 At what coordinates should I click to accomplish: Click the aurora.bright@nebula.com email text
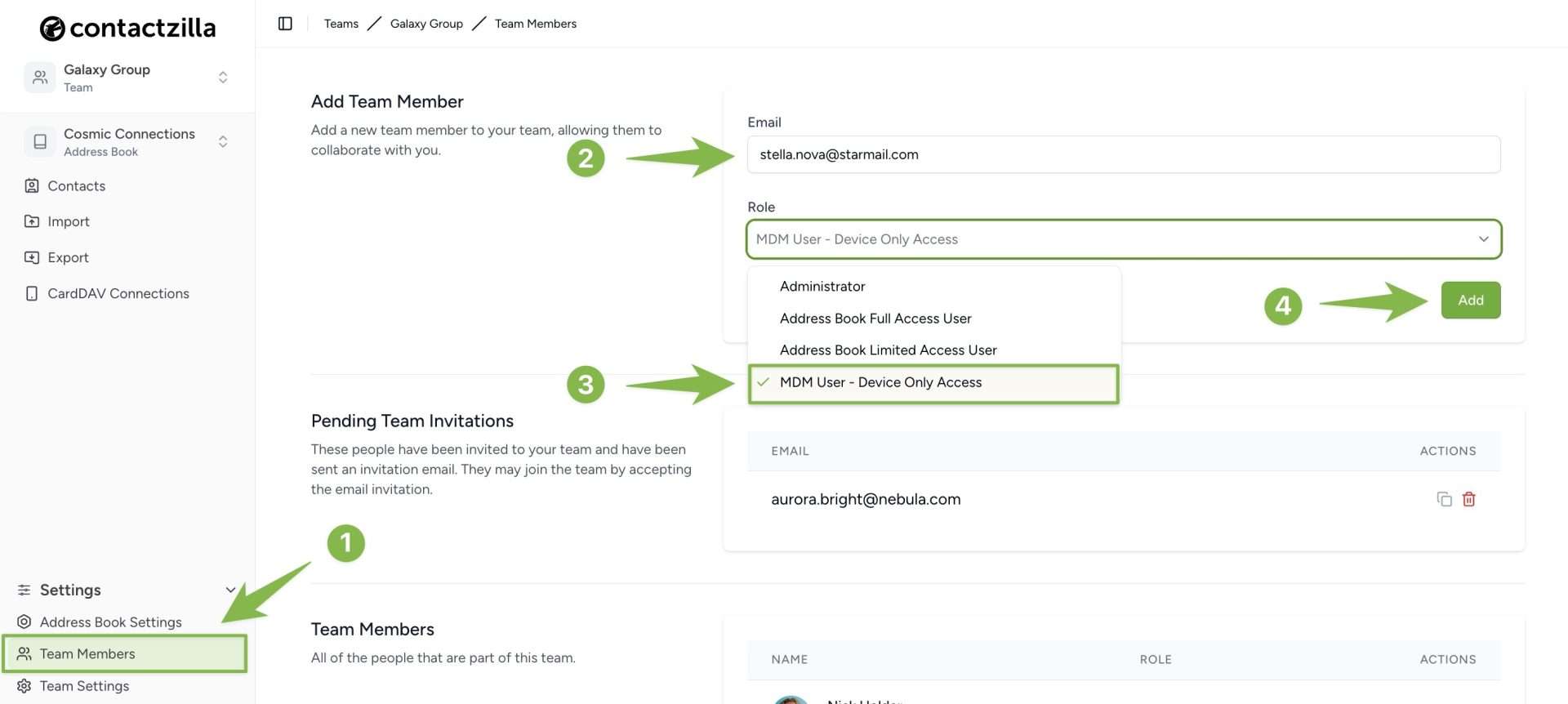pos(866,499)
